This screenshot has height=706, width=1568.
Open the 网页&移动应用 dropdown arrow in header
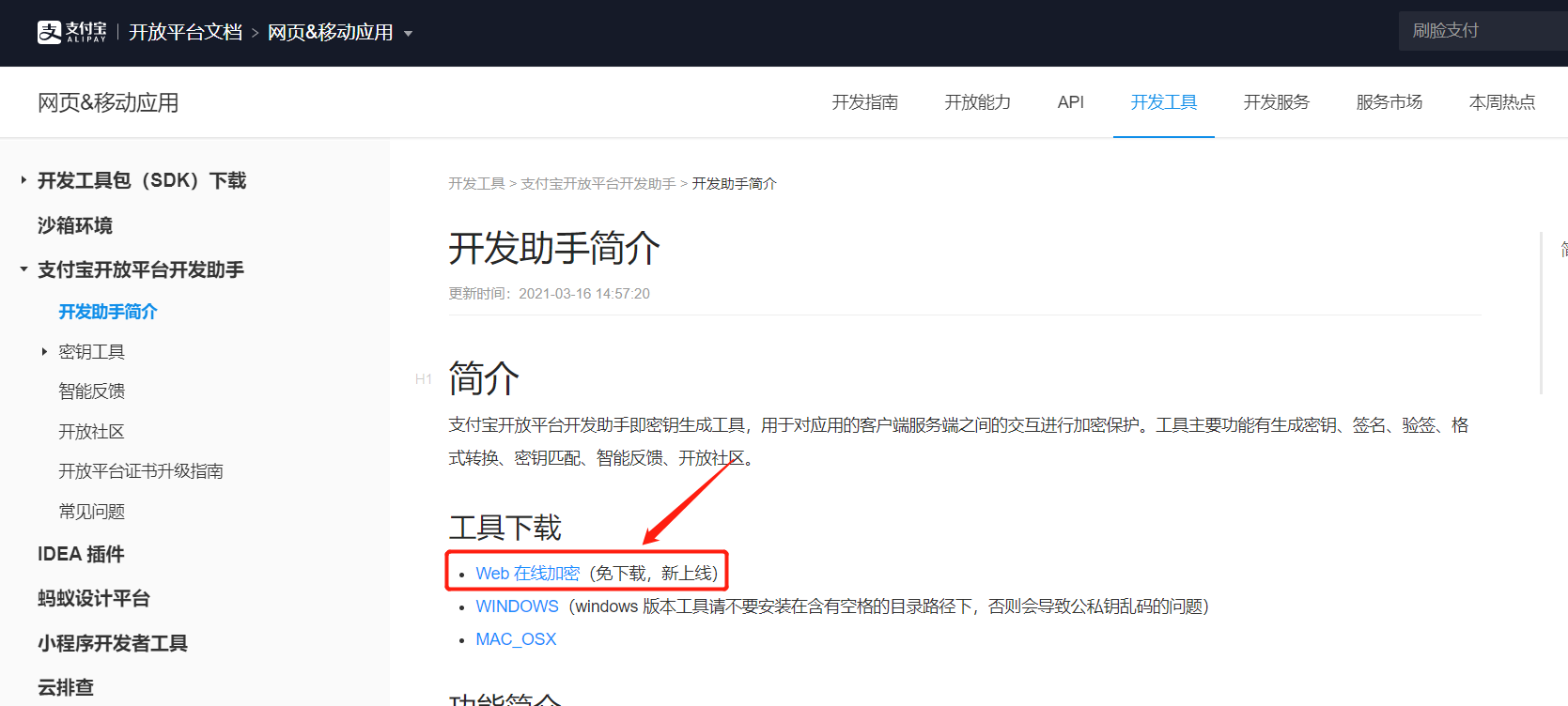click(x=408, y=34)
